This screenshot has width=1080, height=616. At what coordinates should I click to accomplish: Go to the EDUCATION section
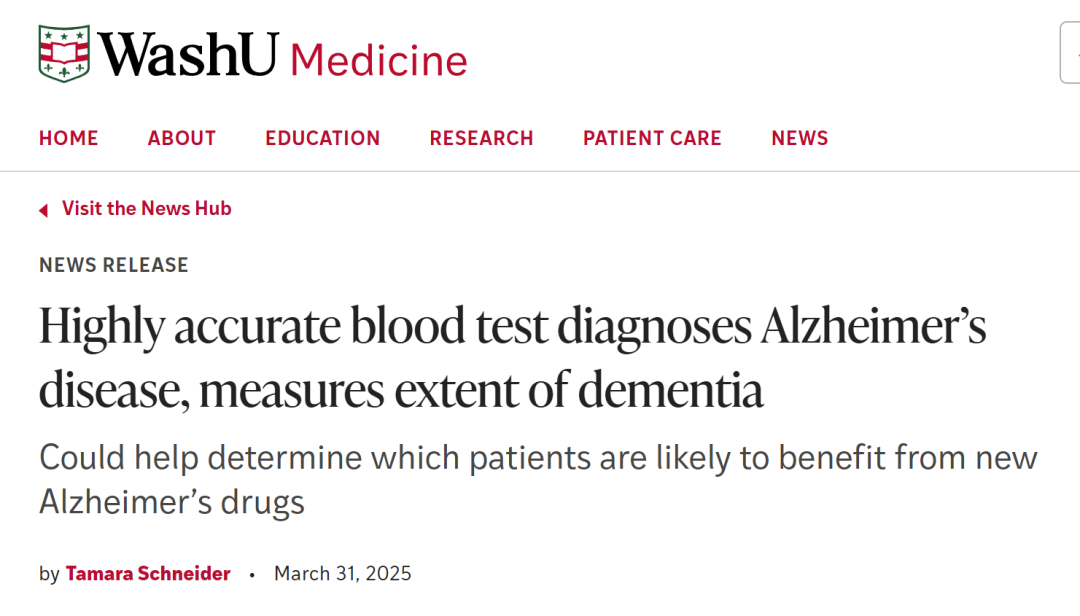[322, 138]
